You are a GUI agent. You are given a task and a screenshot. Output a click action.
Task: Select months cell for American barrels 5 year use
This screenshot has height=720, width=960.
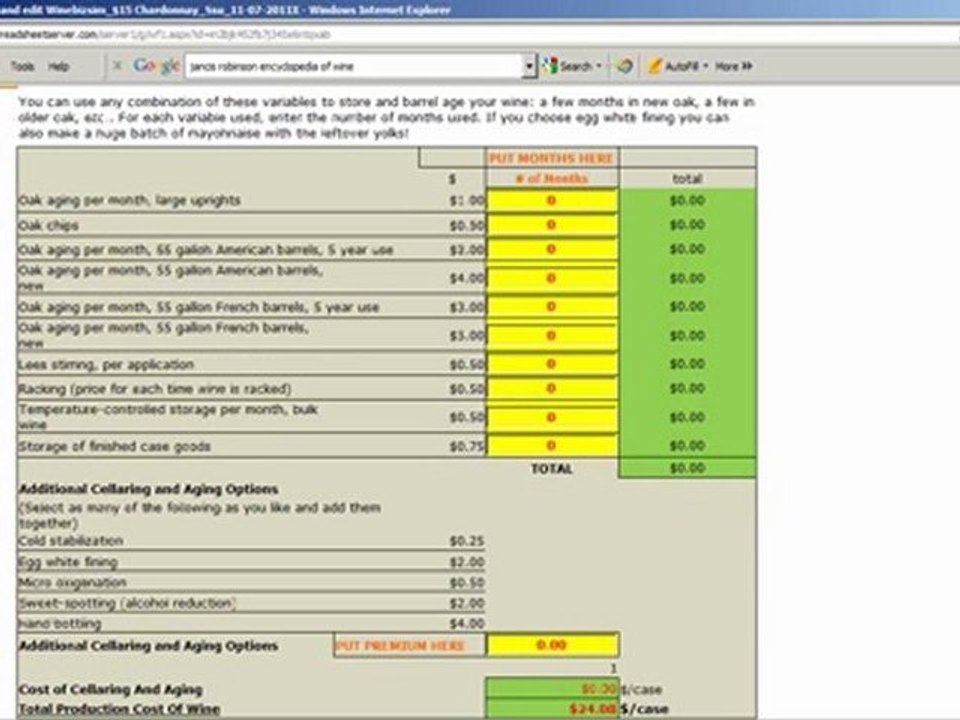point(552,249)
